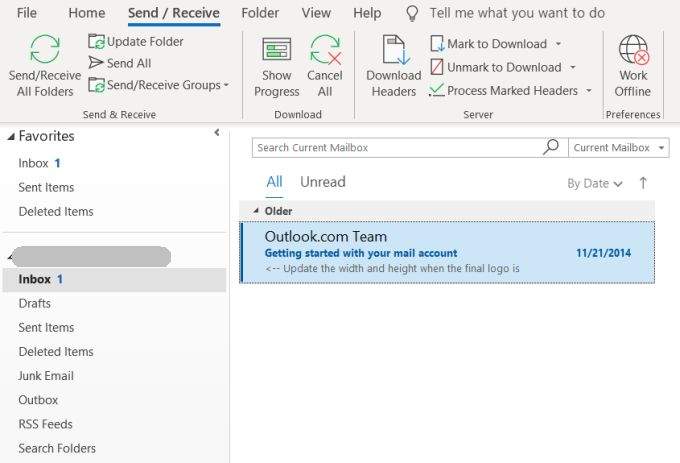Image resolution: width=680 pixels, height=463 pixels.
Task: Click the Mark to Download icon
Action: [x=437, y=44]
